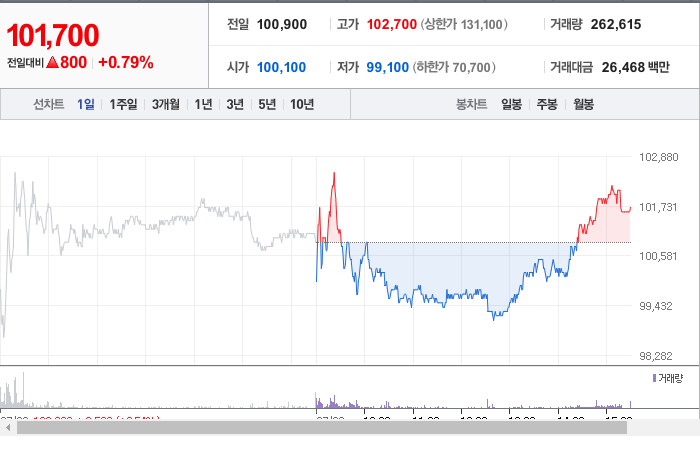Open the 주봉 candle chart

click(547, 104)
